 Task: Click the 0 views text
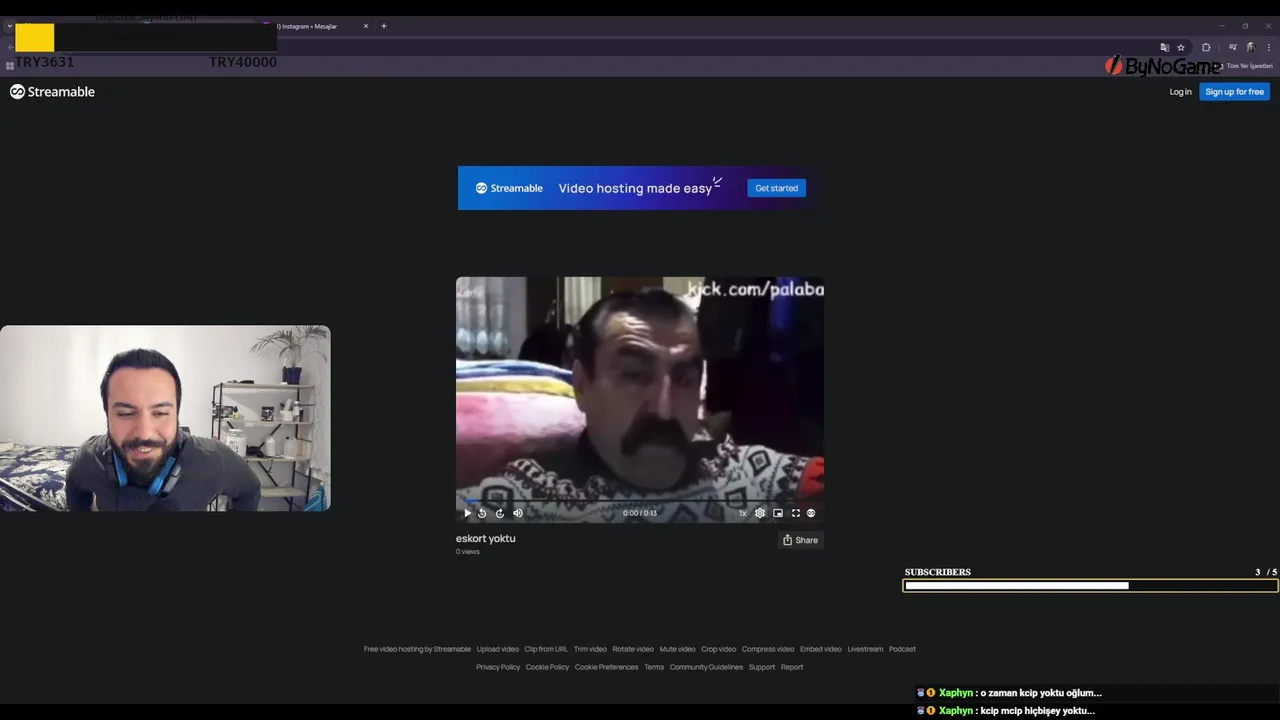coord(468,552)
